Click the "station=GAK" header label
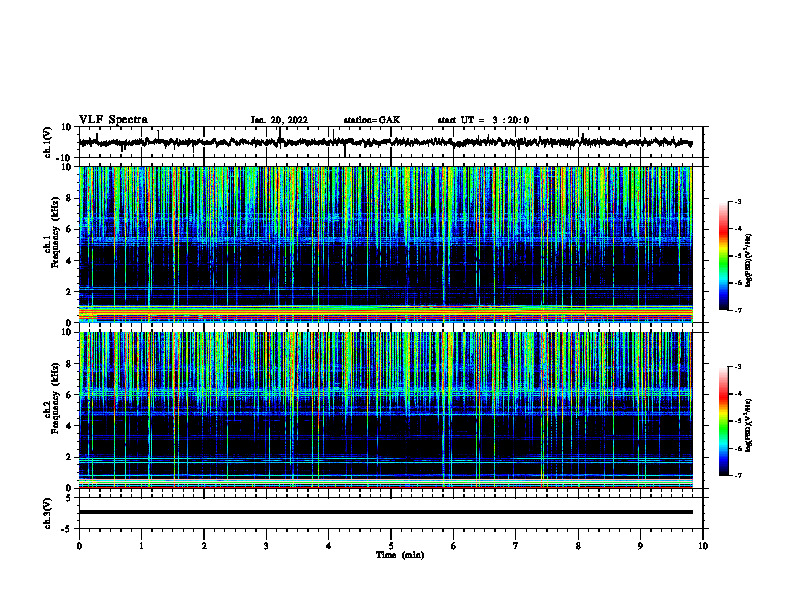 [372, 120]
